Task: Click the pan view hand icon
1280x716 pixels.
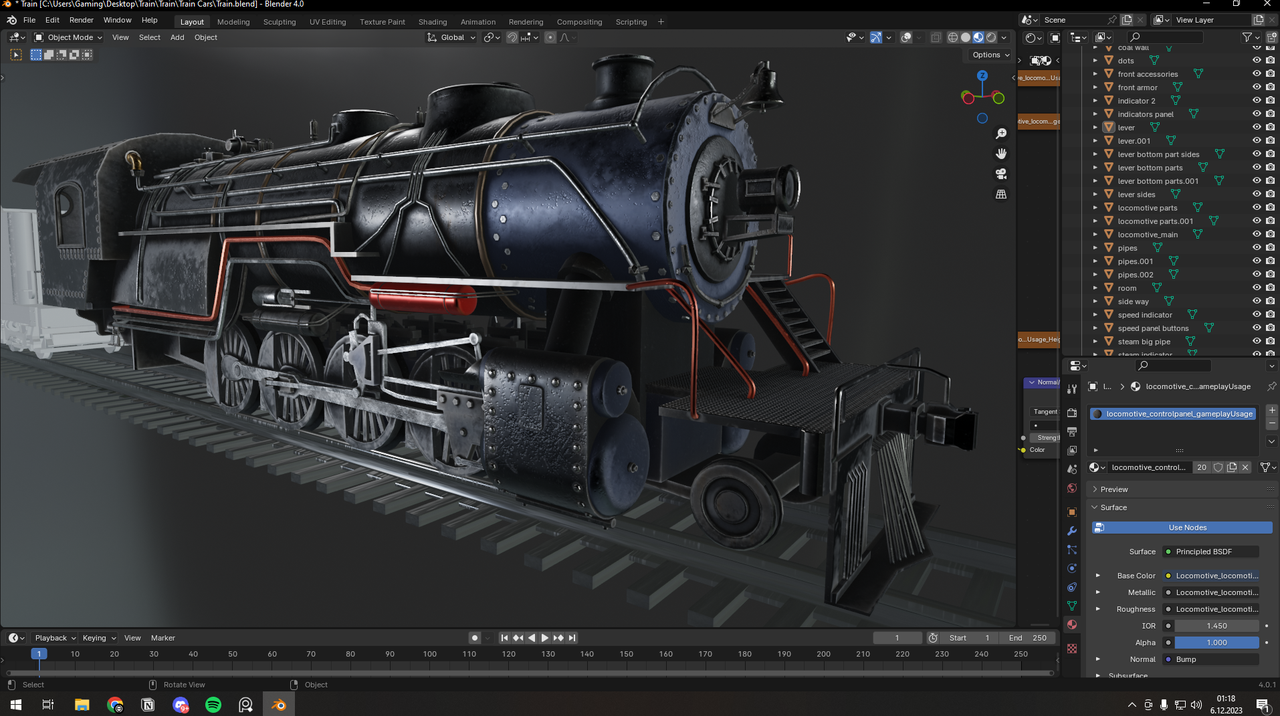Action: tap(1001, 154)
